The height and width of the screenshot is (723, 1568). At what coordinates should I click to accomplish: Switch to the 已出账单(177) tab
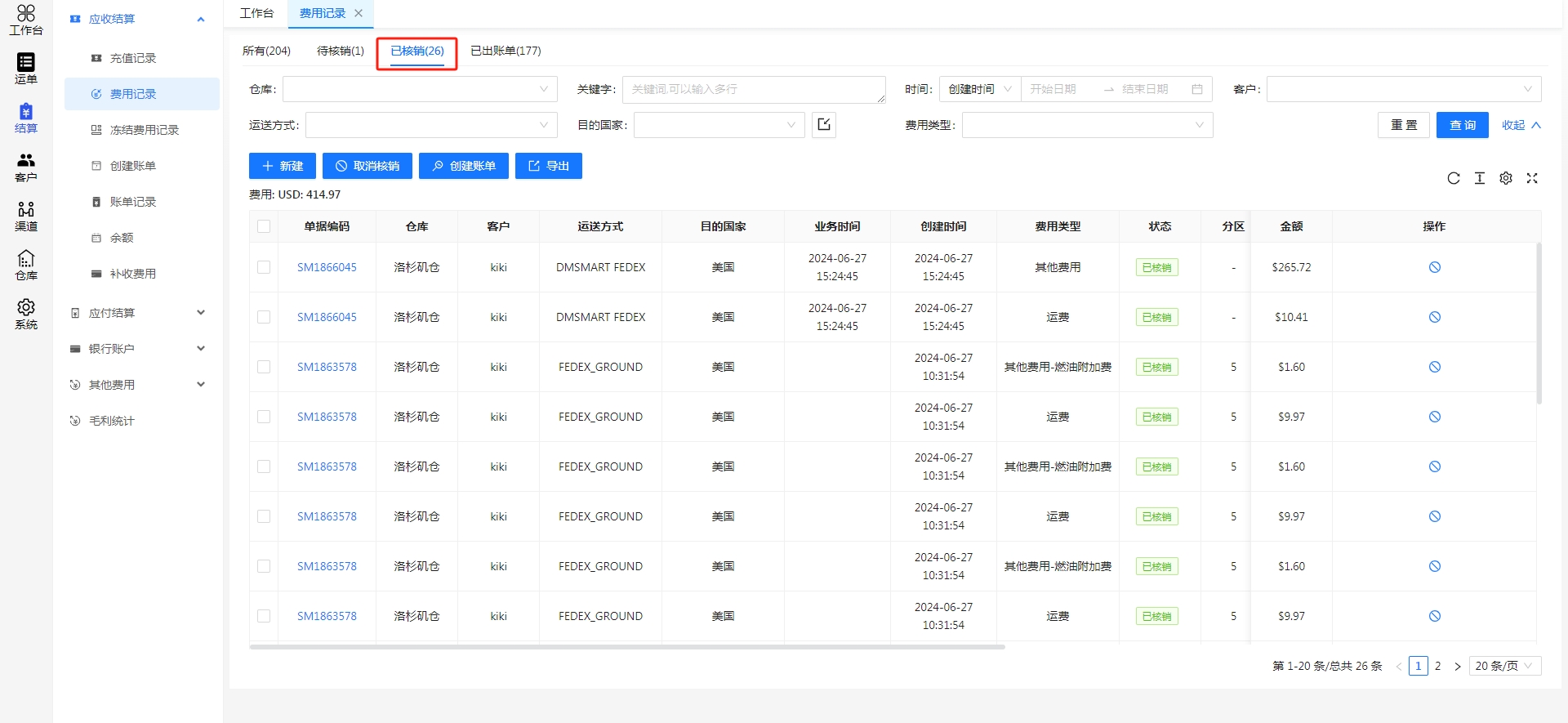coord(506,51)
